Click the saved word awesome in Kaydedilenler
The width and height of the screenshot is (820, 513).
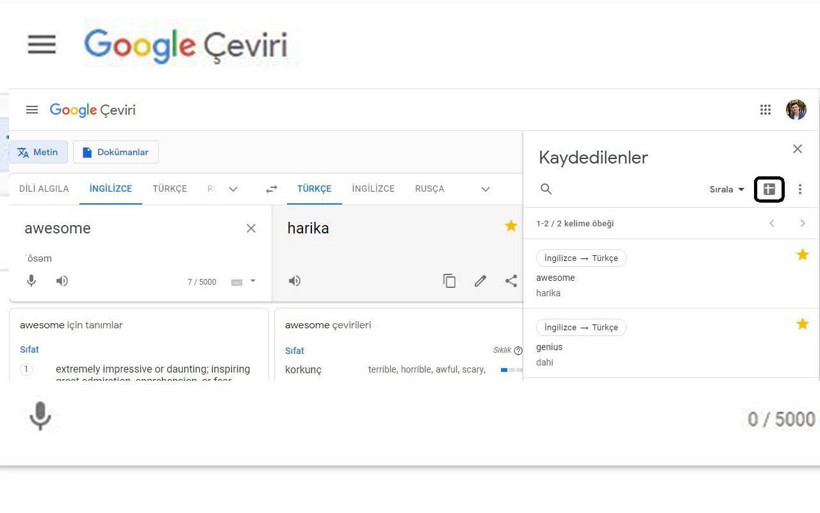(x=555, y=278)
